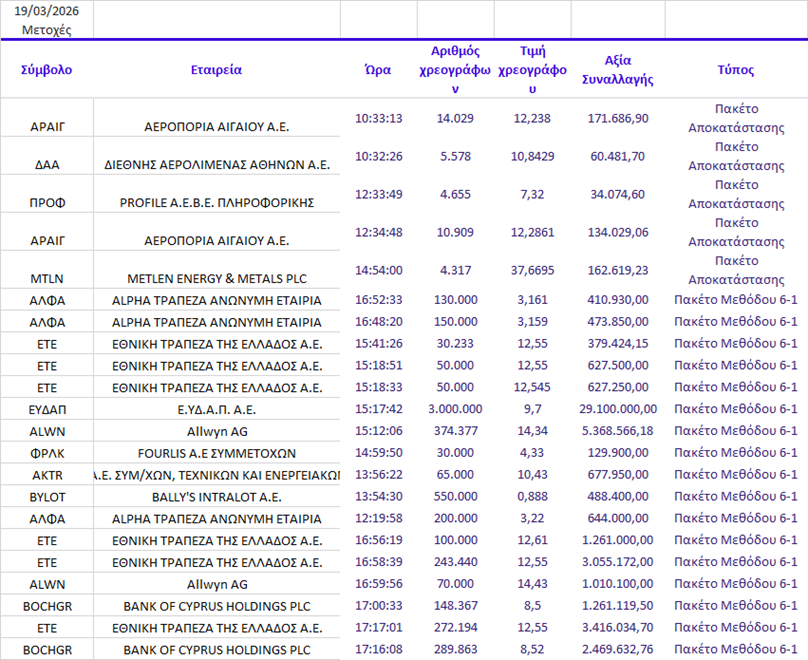
Task: Select the ΕΥΔΑΠ symbol cell
Action: (x=46, y=410)
